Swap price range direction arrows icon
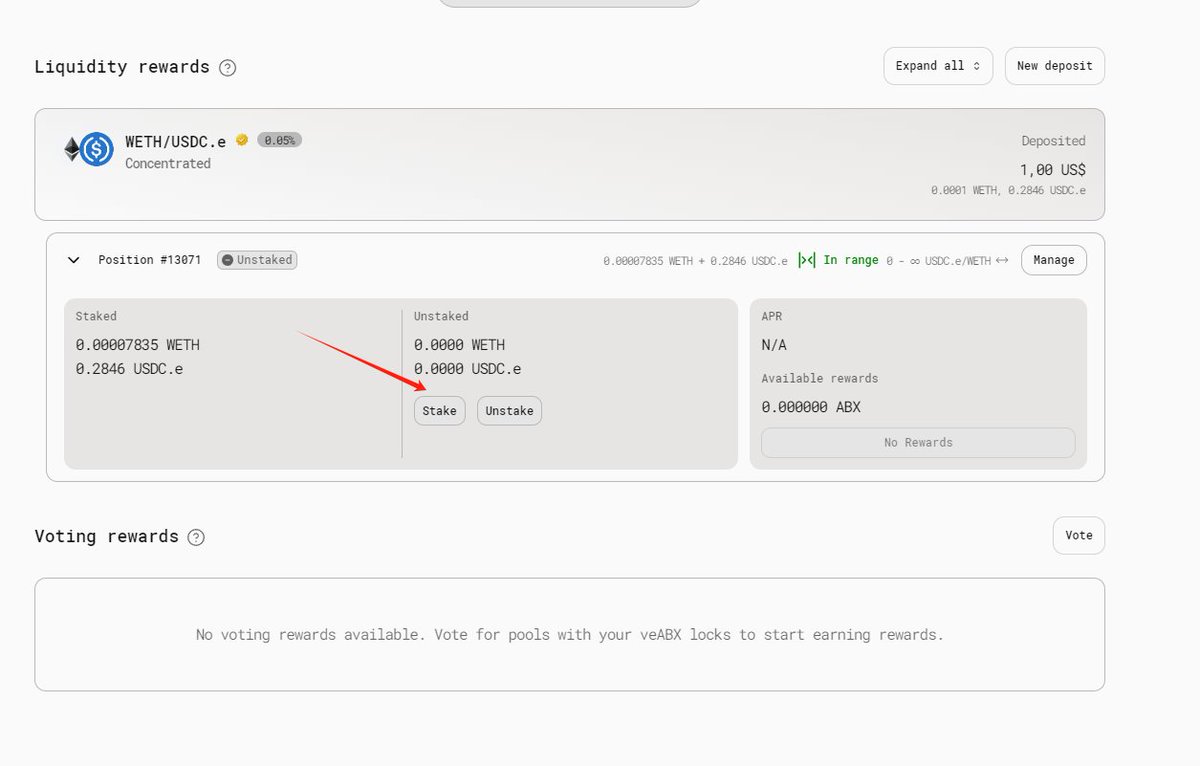The image size is (1200, 766). click(1002, 261)
